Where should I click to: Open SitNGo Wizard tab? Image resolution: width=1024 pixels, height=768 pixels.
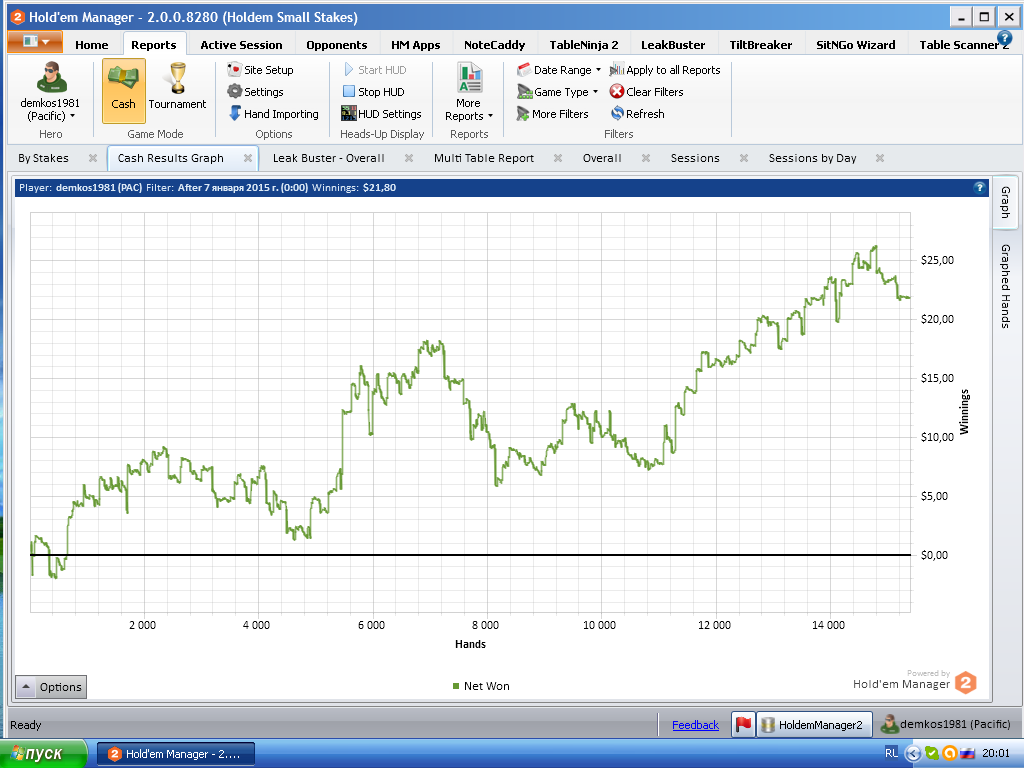coord(856,45)
